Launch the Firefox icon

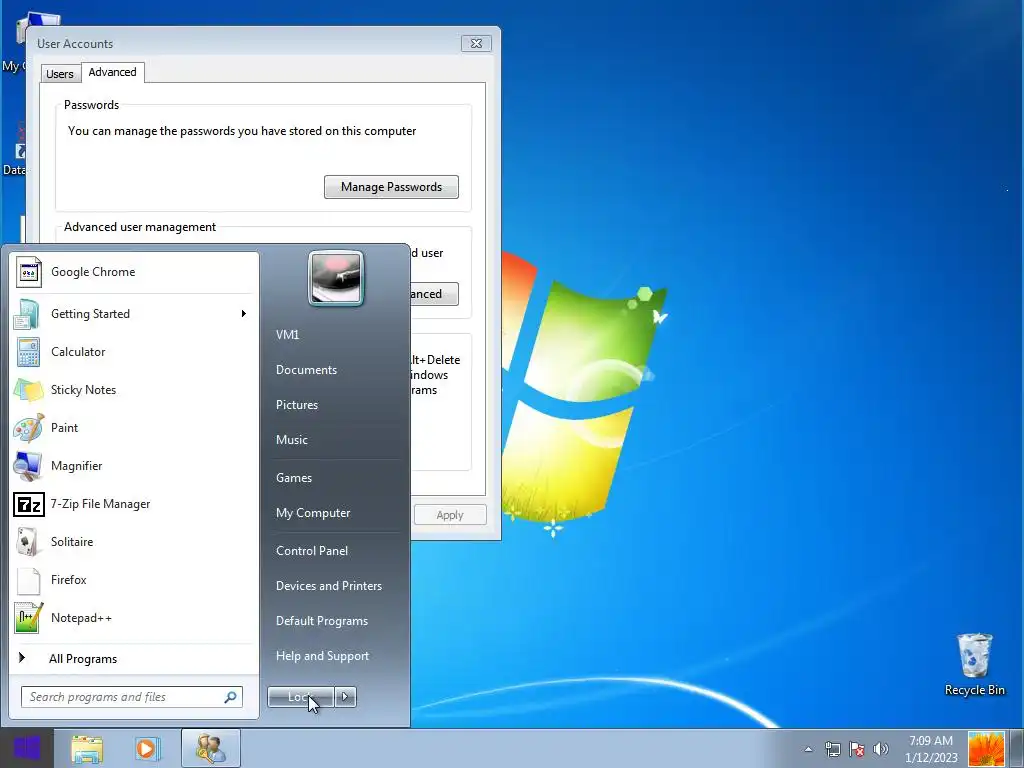[28, 580]
